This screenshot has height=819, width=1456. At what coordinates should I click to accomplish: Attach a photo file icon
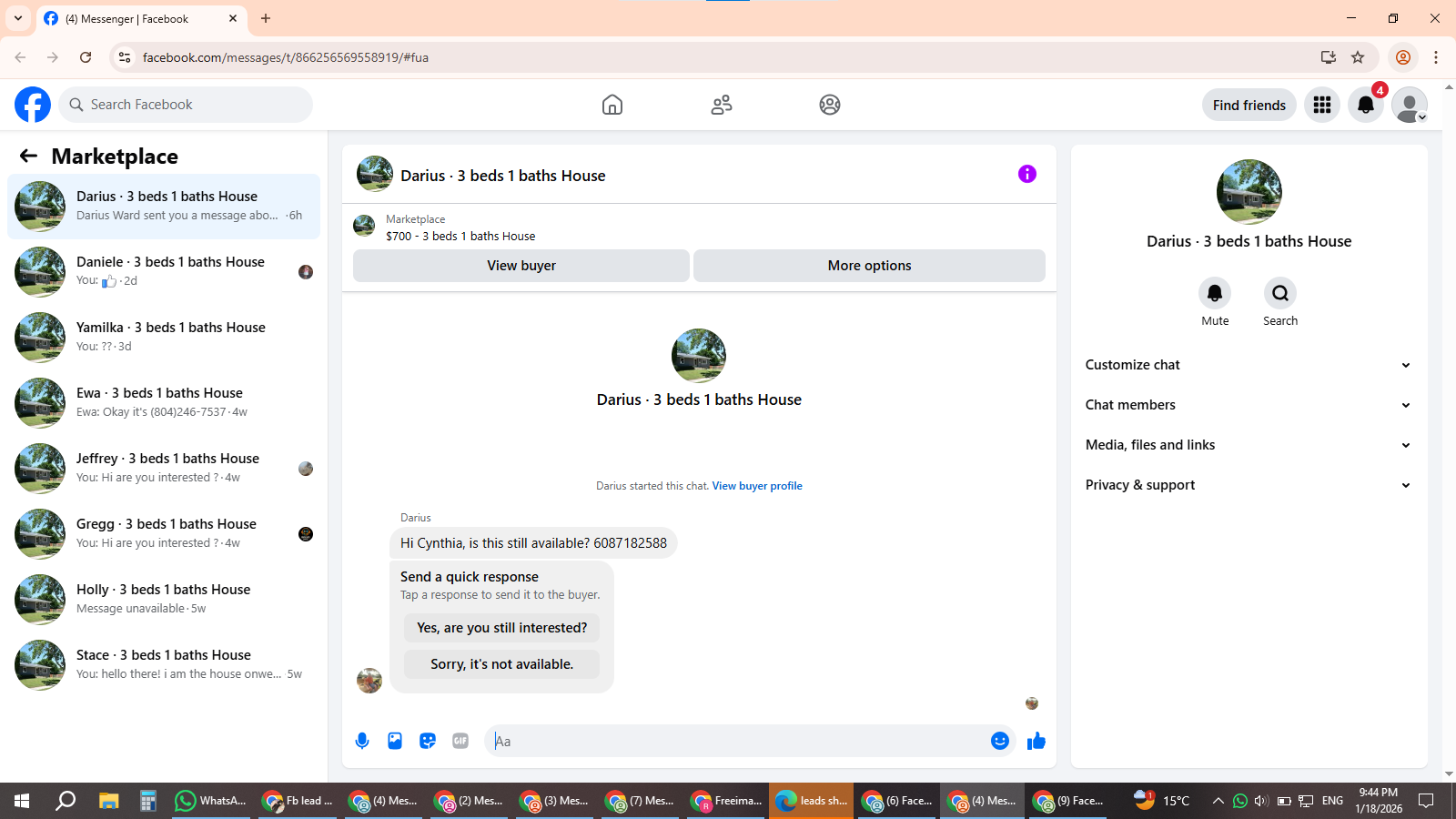pyautogui.click(x=395, y=741)
